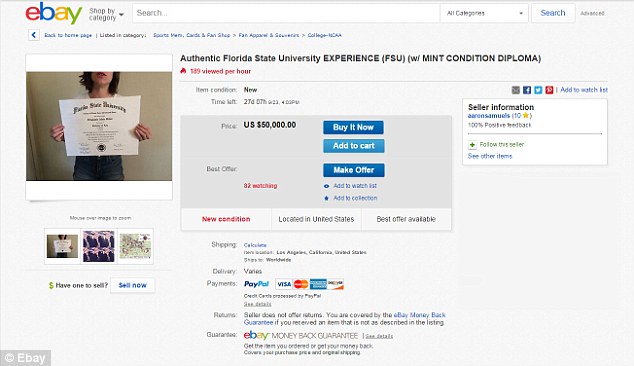Click the Calculate shipping link

[255, 245]
